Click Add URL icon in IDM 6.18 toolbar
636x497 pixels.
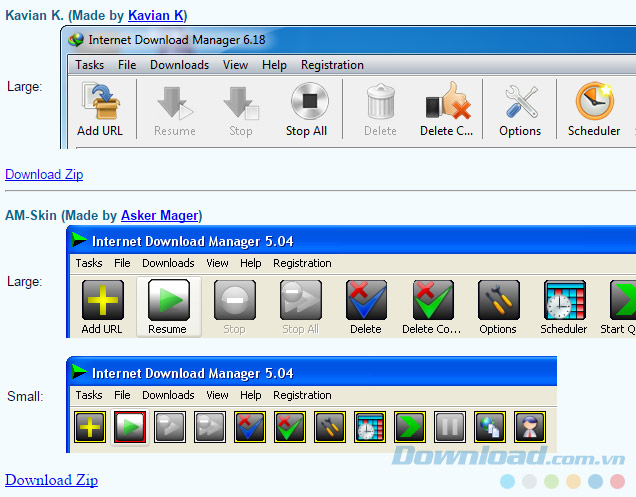pyautogui.click(x=100, y=104)
